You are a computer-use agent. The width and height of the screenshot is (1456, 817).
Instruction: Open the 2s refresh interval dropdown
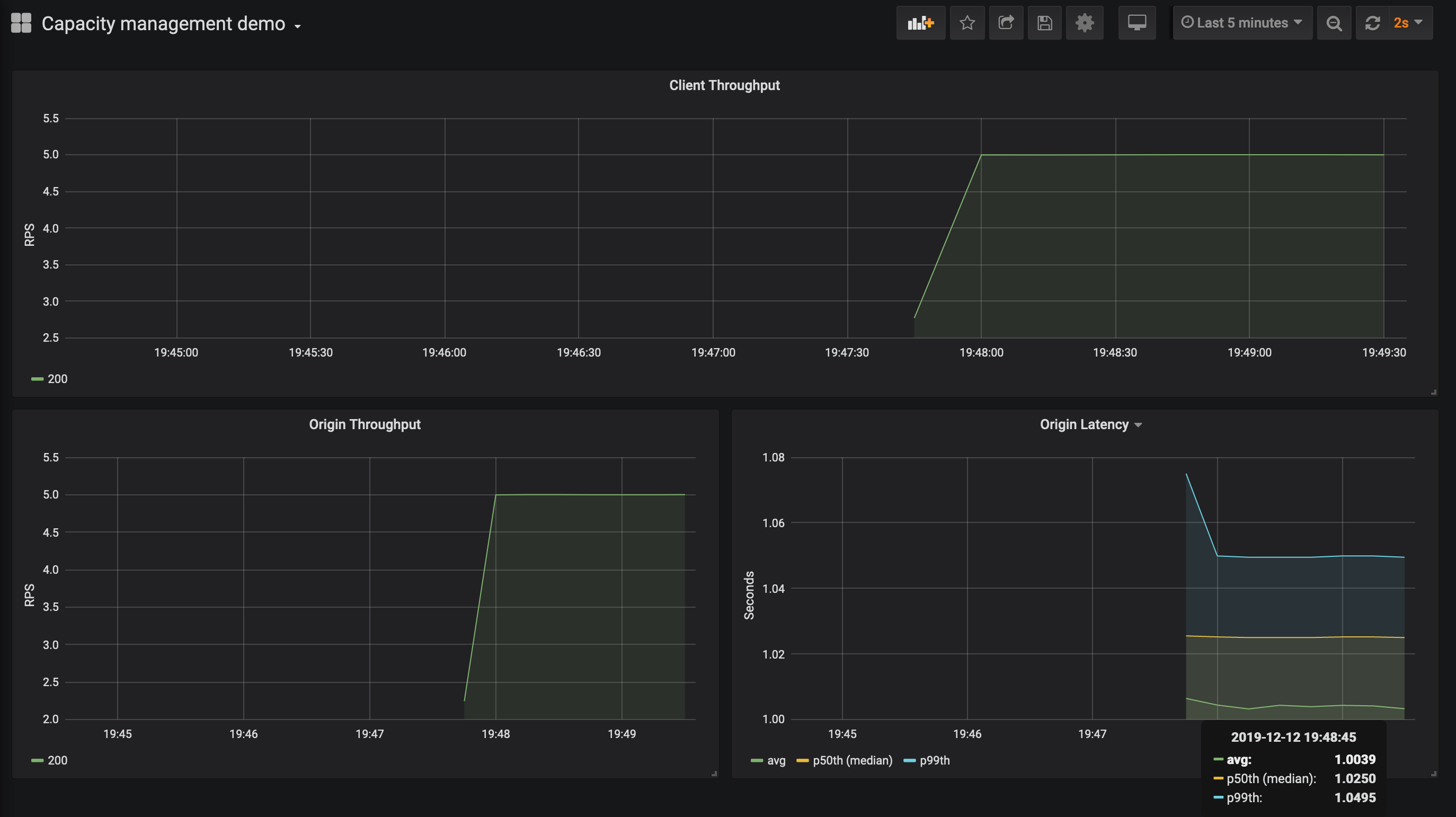pyautogui.click(x=1411, y=23)
